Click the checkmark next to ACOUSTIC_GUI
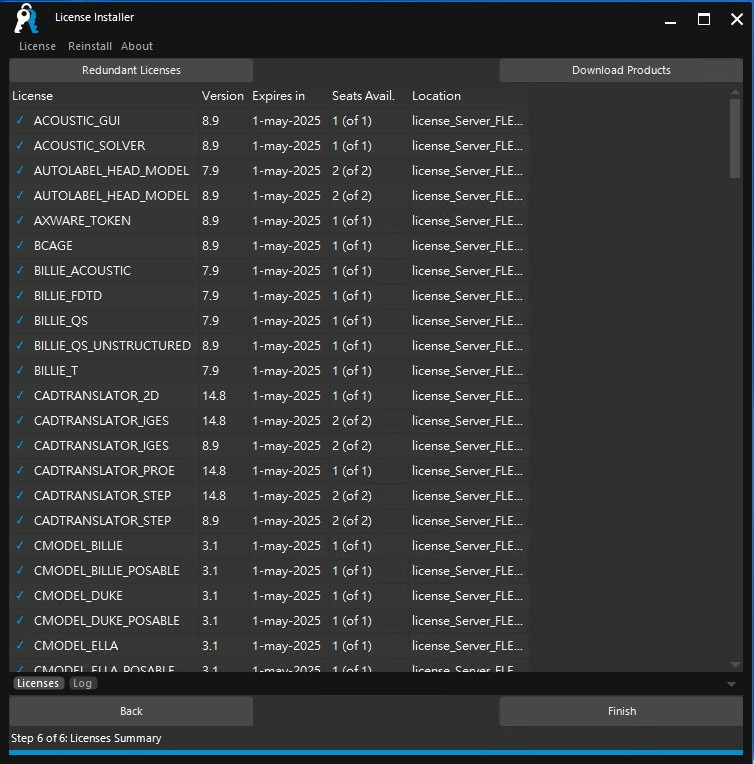 pos(20,121)
